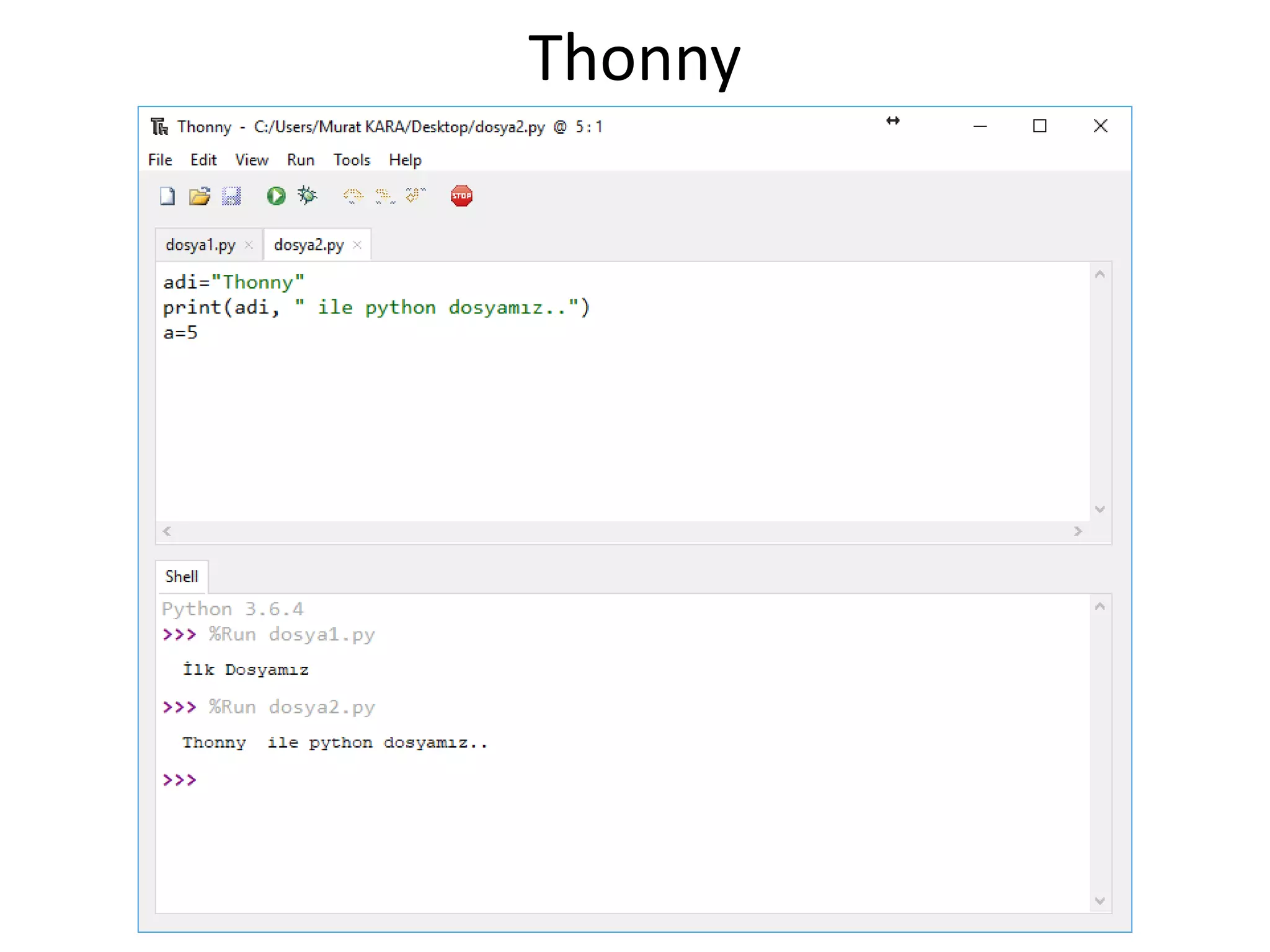1270x952 pixels.
Task: Close the dosya1.py tab
Action: tap(249, 245)
